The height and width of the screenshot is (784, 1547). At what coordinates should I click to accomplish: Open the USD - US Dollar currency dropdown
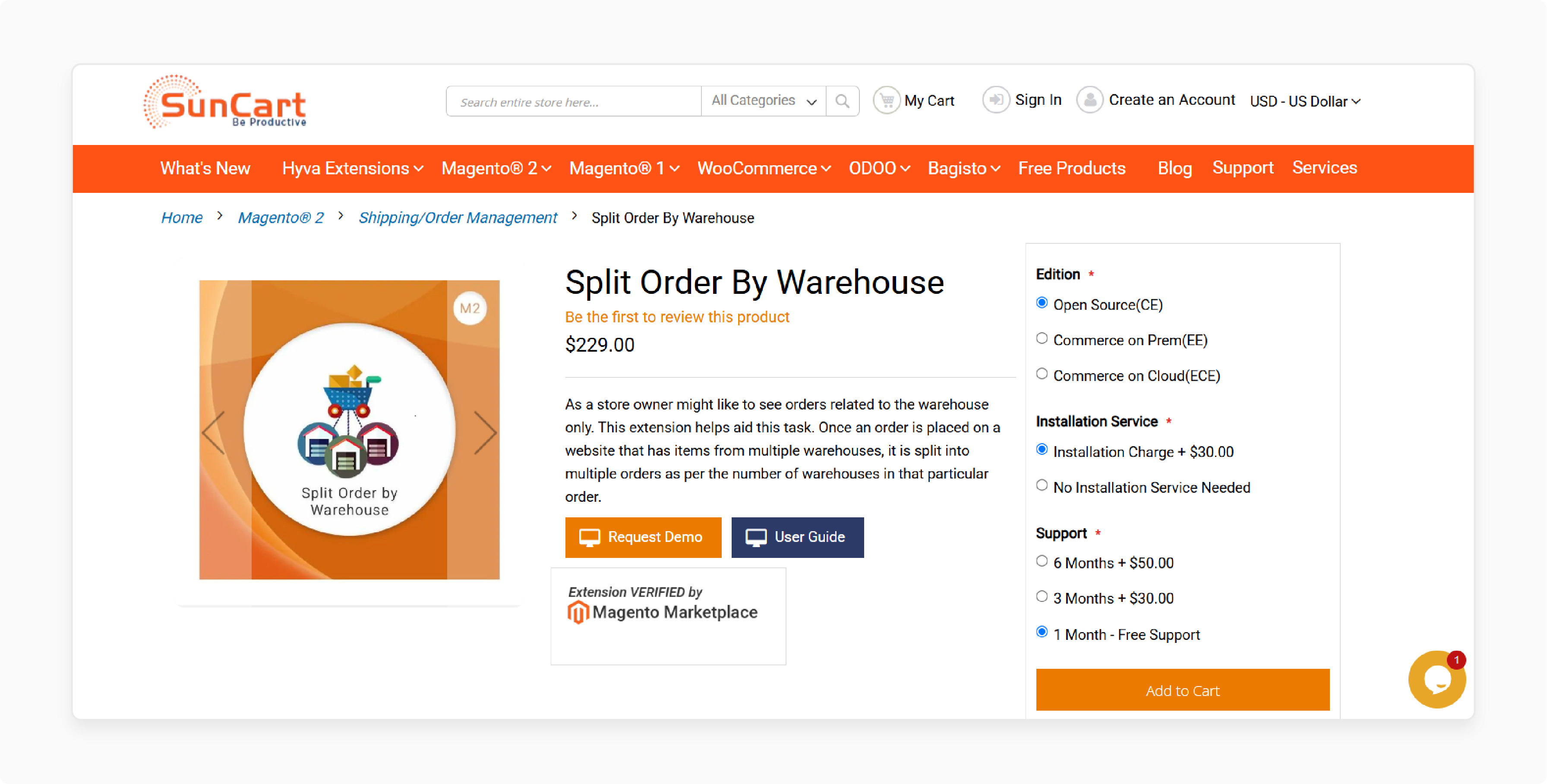click(1305, 101)
